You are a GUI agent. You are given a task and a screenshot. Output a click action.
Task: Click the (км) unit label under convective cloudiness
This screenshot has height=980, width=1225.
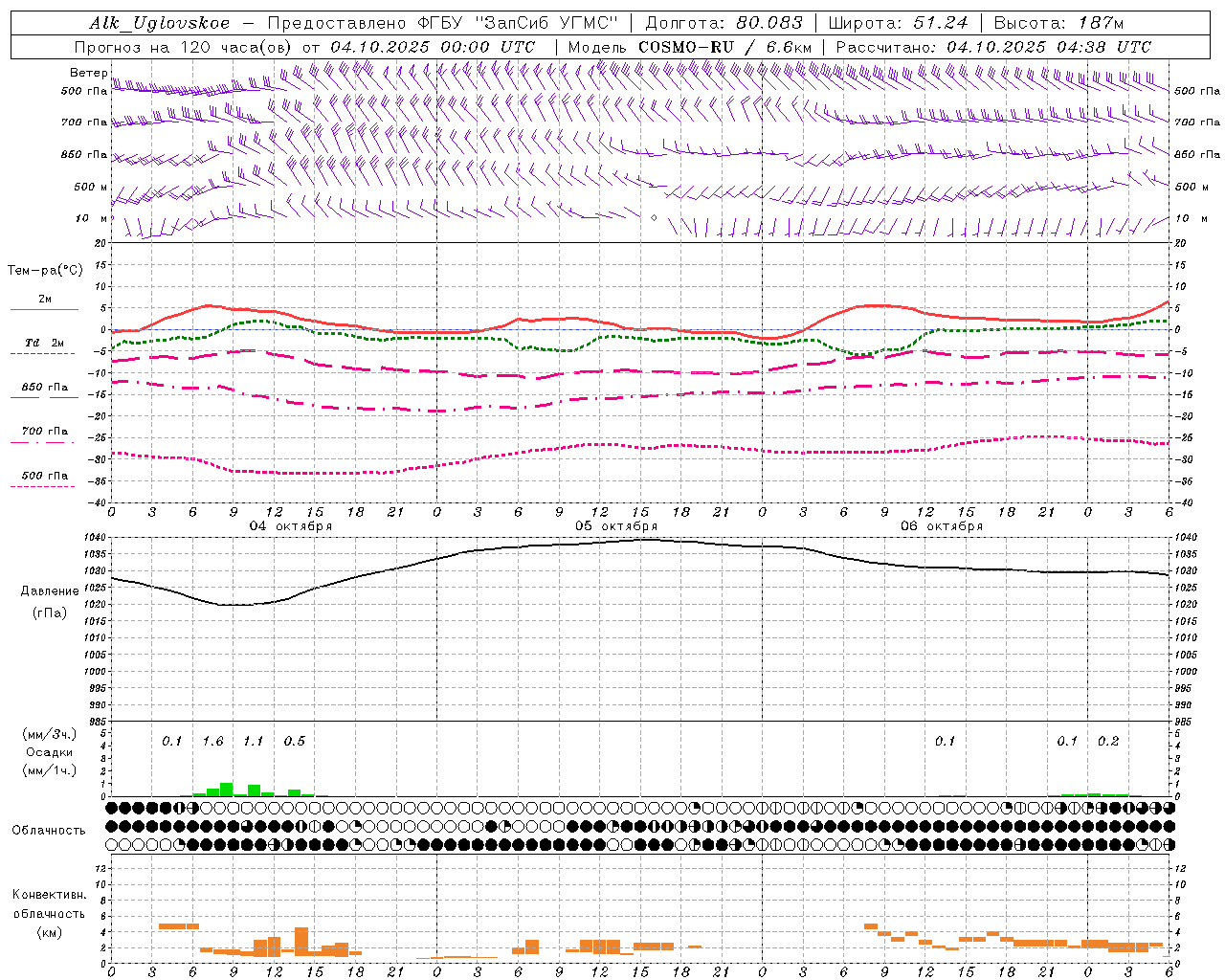click(x=49, y=932)
